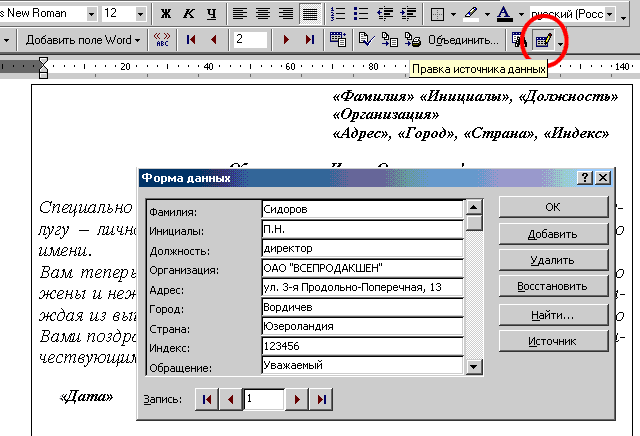640x436 pixels.
Task: Click the check for errors icon
Action: pyautogui.click(x=366, y=40)
